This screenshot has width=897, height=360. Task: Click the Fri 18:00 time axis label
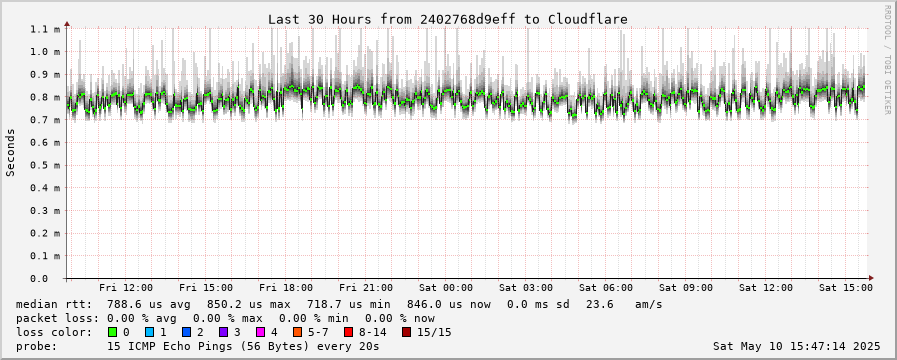tap(285, 287)
